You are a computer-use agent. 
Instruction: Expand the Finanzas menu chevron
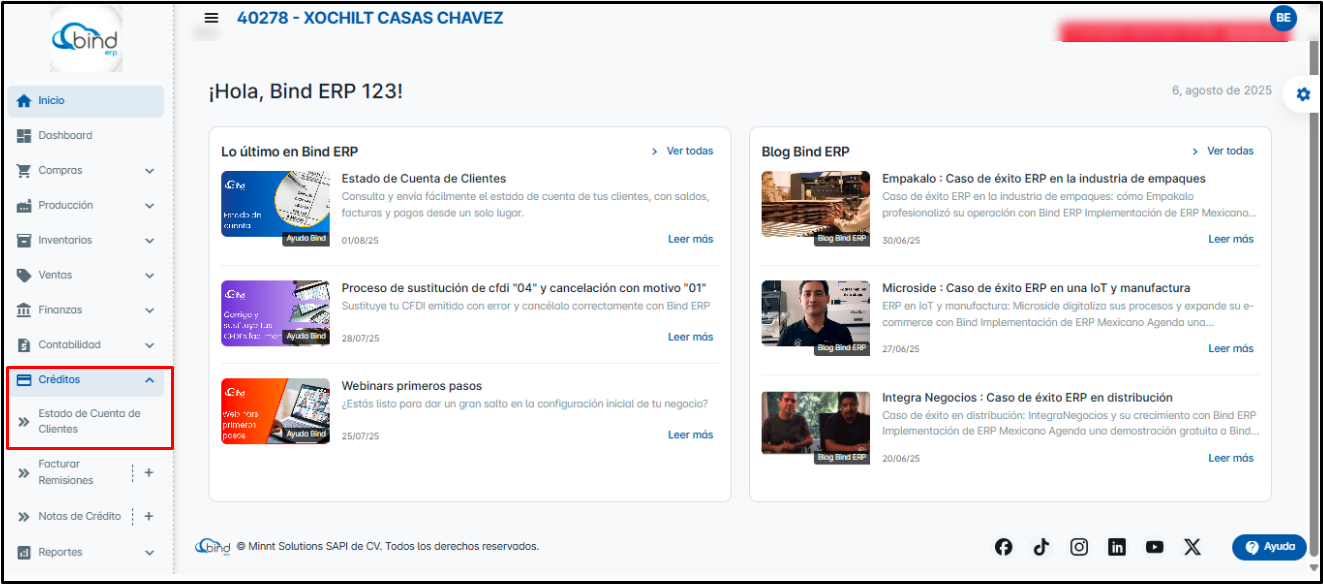[x=149, y=311]
